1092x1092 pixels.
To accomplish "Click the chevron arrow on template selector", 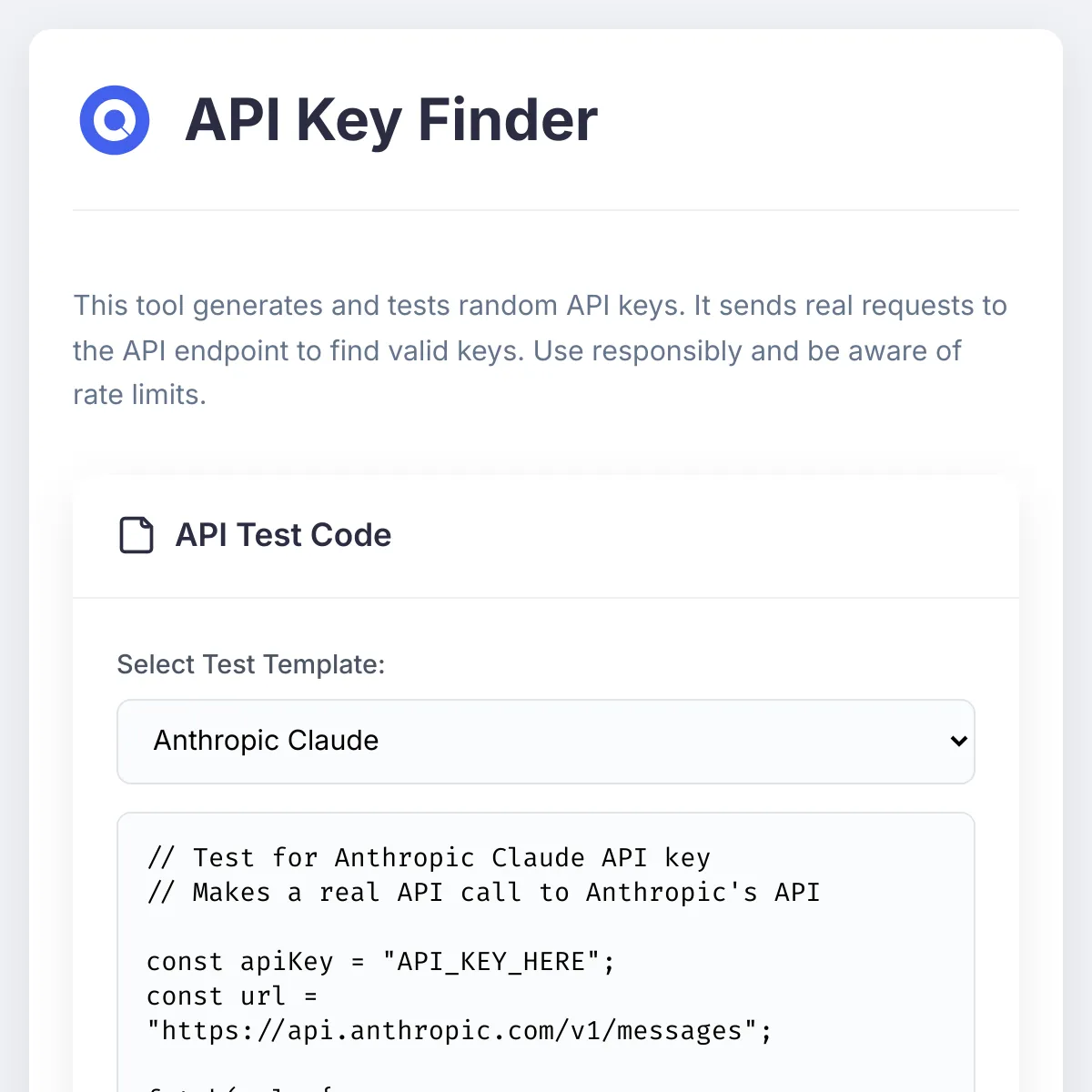I will [x=958, y=742].
